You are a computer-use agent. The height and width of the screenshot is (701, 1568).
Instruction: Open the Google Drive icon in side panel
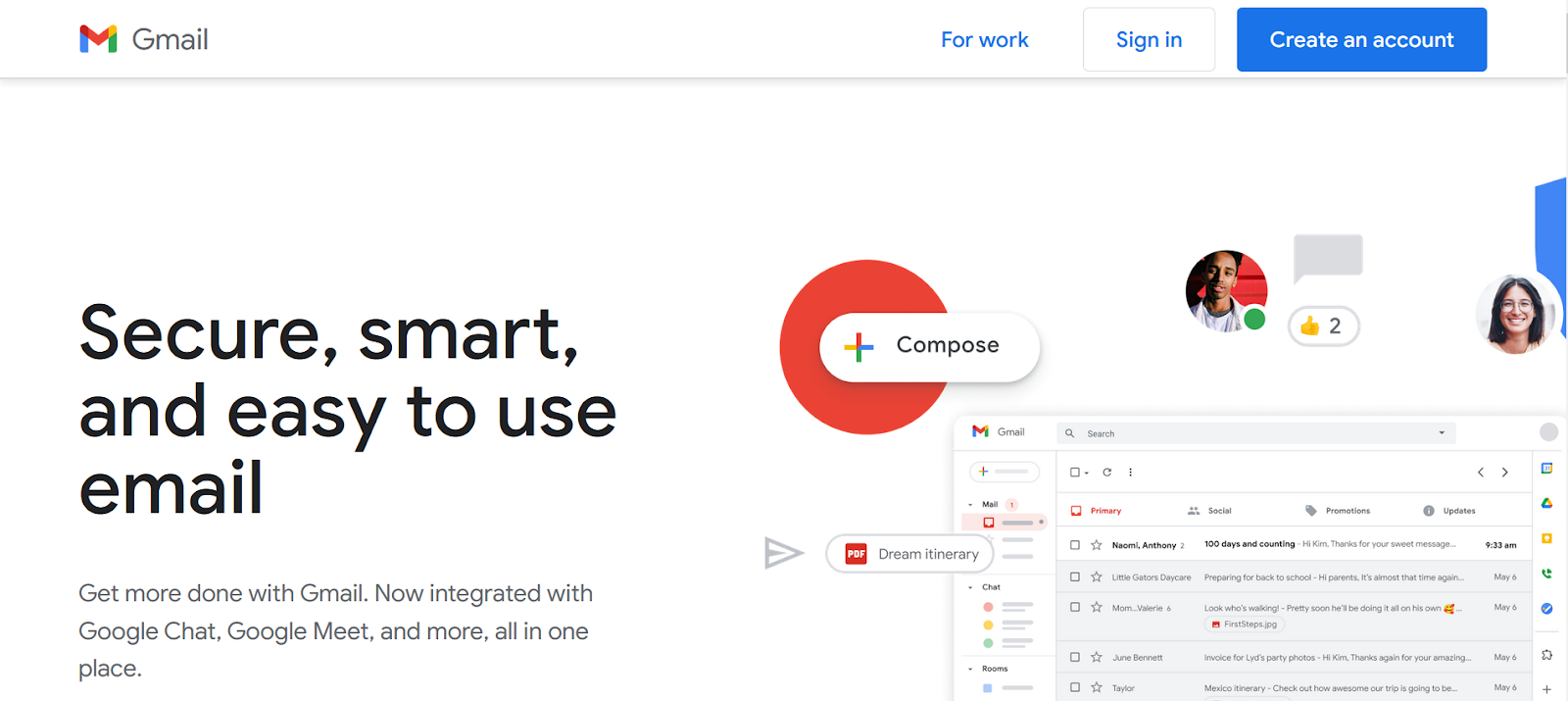pyautogui.click(x=1546, y=503)
